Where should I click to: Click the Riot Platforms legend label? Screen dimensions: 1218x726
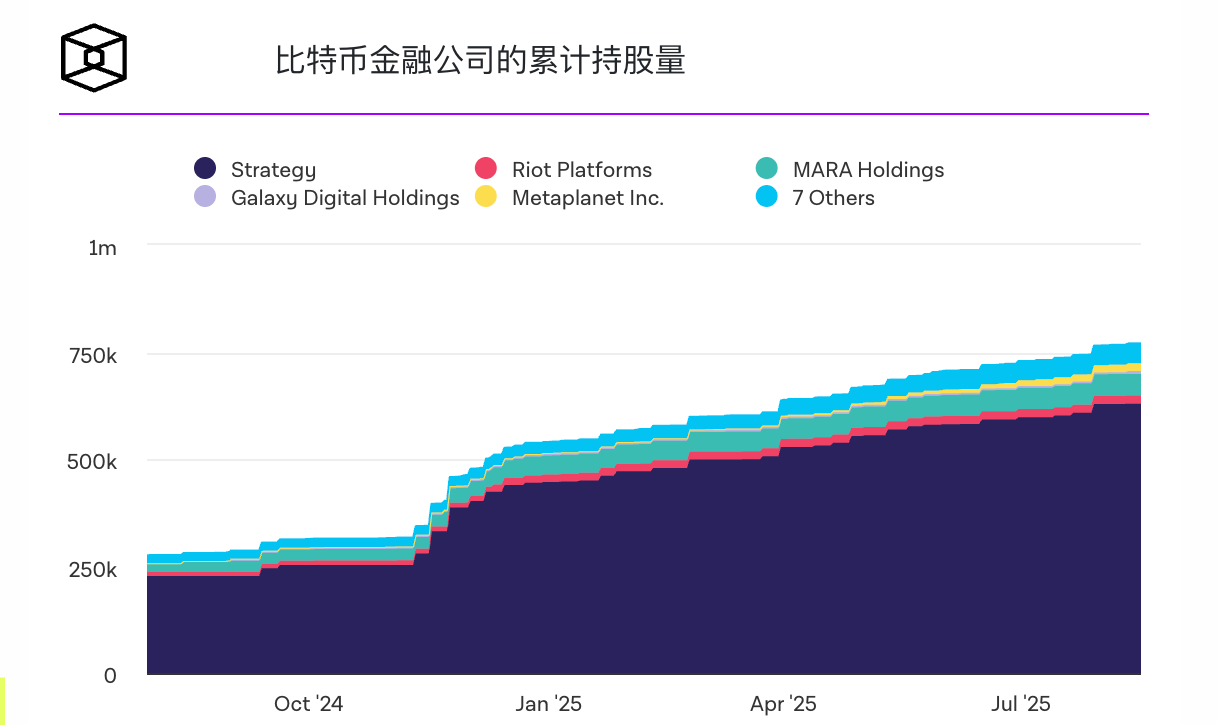tap(582, 170)
